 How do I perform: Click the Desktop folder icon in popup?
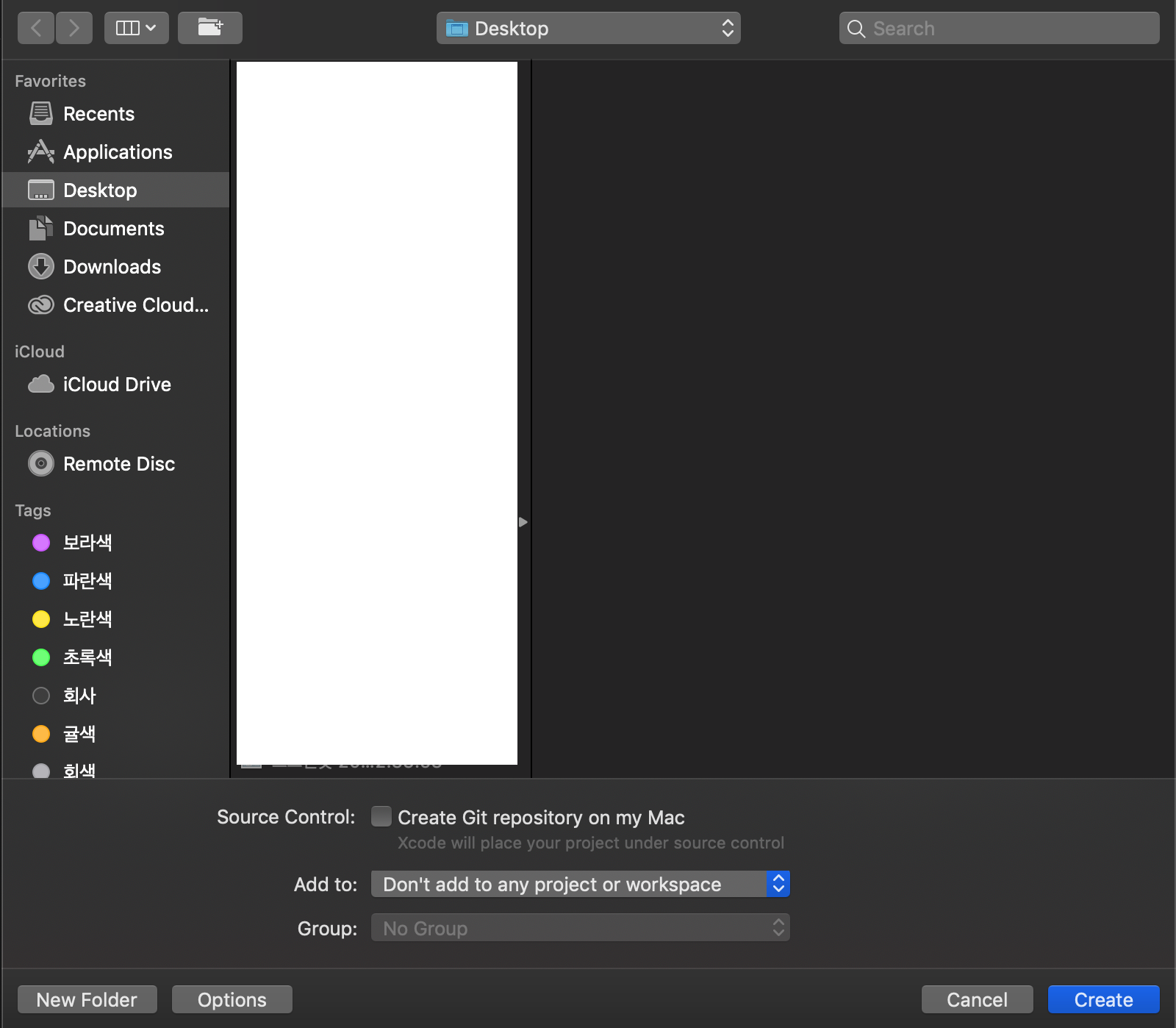click(457, 29)
